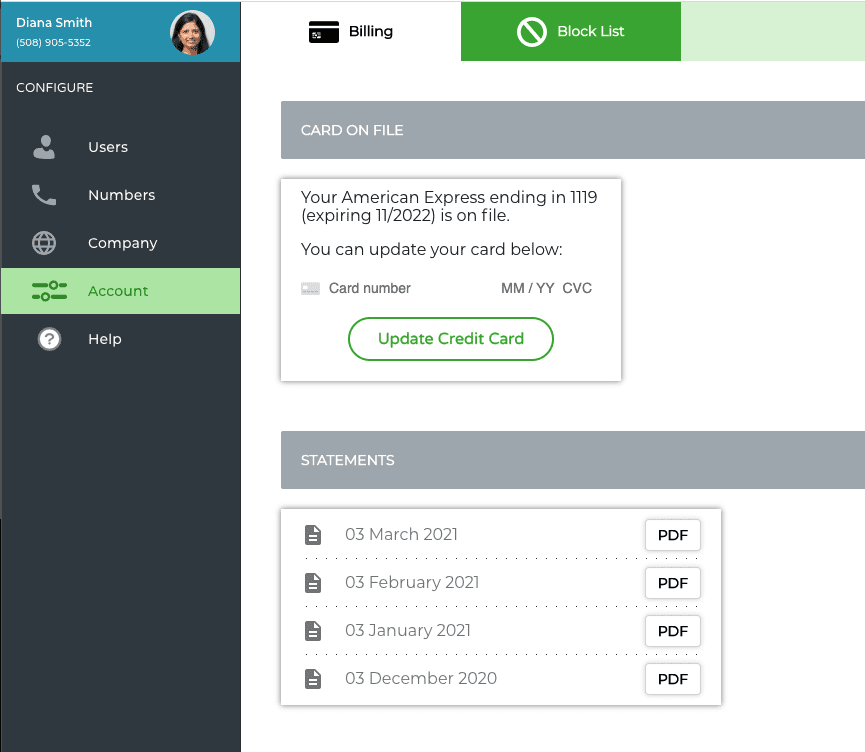Click the CVC entry field
This screenshot has width=865, height=752.
(577, 288)
